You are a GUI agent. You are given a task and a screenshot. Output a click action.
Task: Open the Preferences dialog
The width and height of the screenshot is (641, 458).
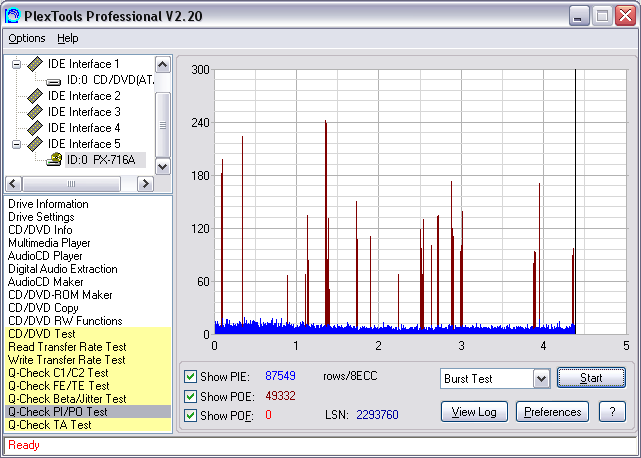pos(552,412)
